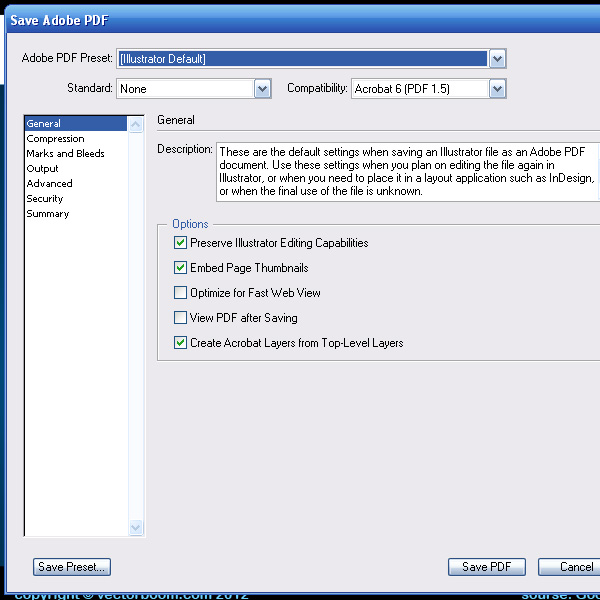
Task: View the Summary category
Action: click(76, 214)
